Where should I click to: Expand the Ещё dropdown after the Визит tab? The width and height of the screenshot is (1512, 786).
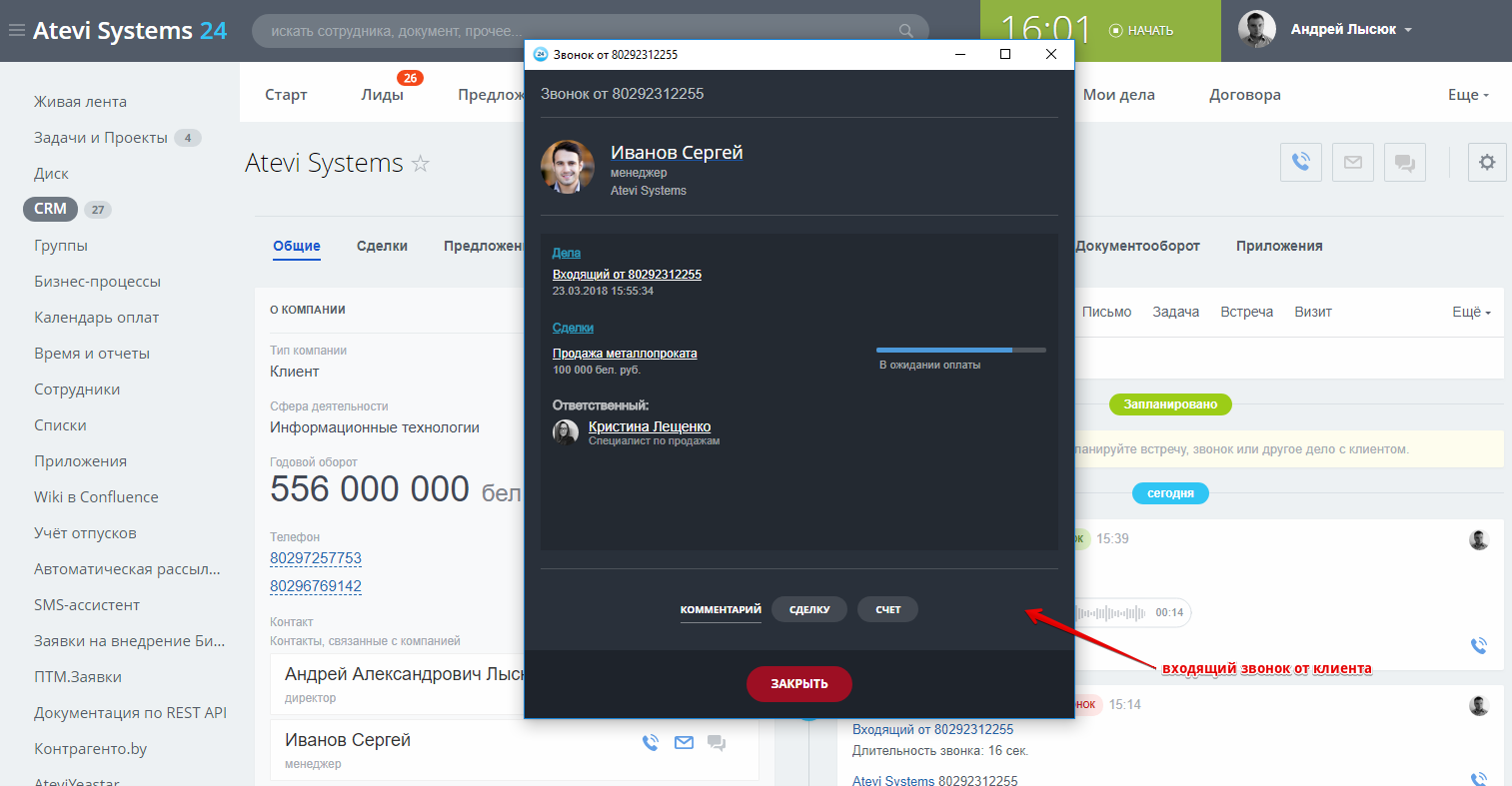(1471, 312)
